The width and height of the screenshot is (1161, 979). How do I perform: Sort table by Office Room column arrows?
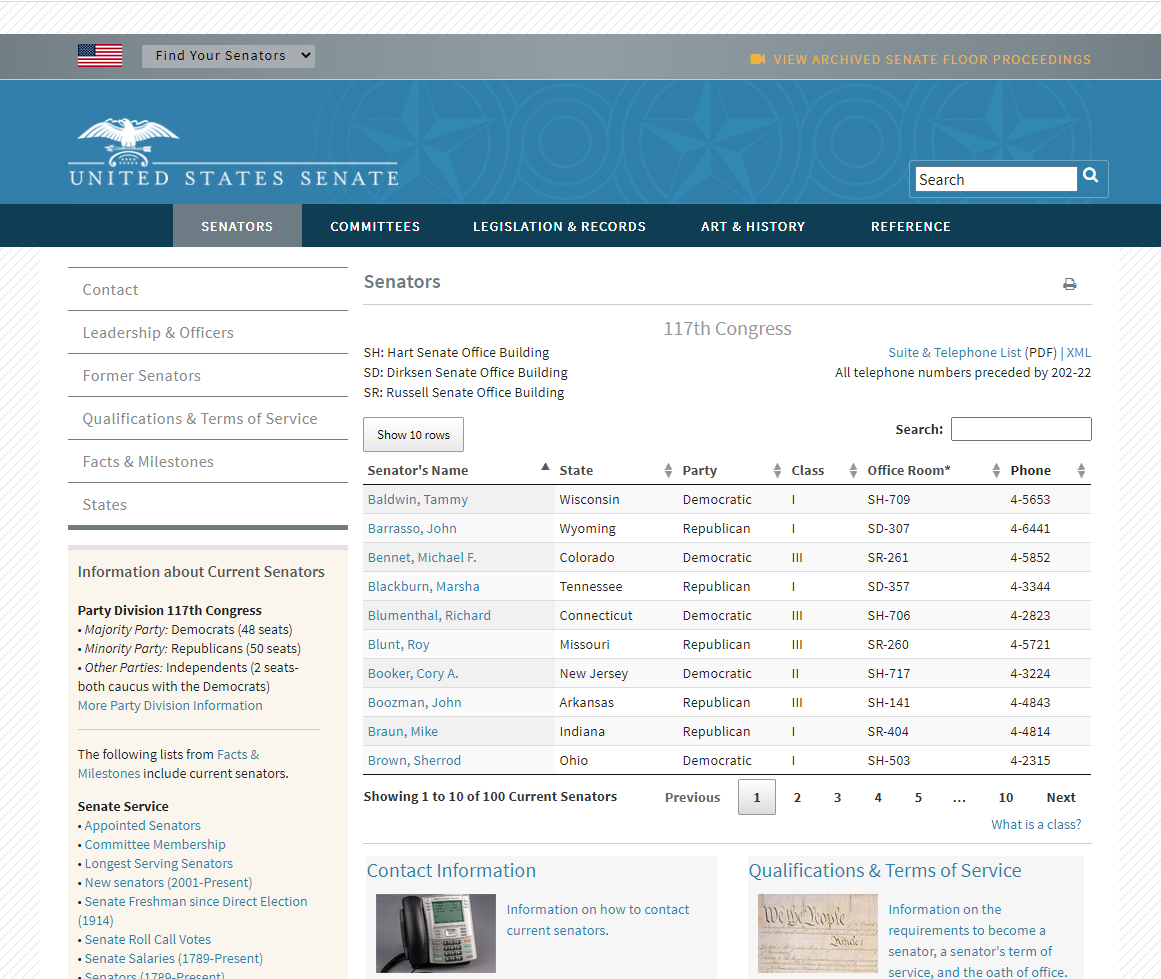(996, 470)
